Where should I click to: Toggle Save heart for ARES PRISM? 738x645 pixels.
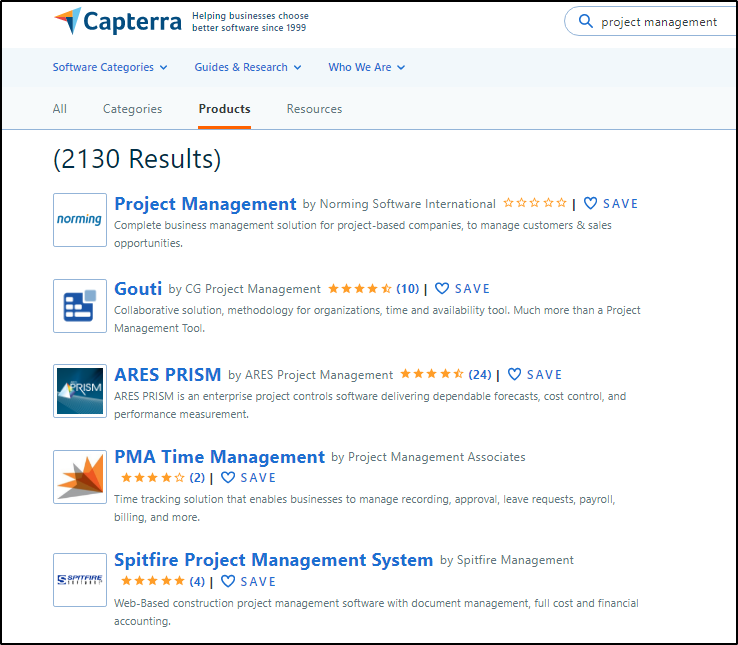tap(515, 375)
